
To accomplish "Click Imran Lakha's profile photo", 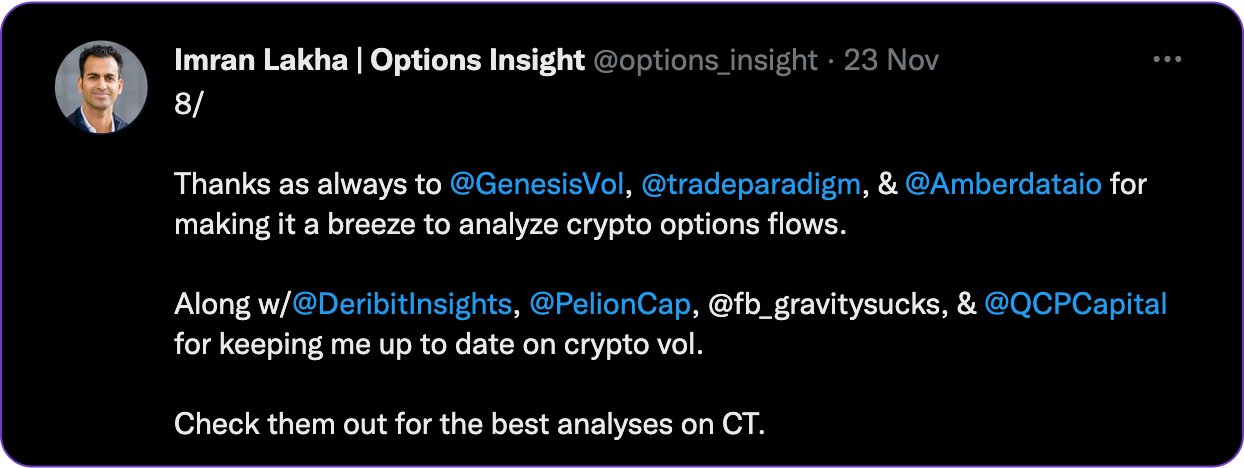I will tap(94, 88).
